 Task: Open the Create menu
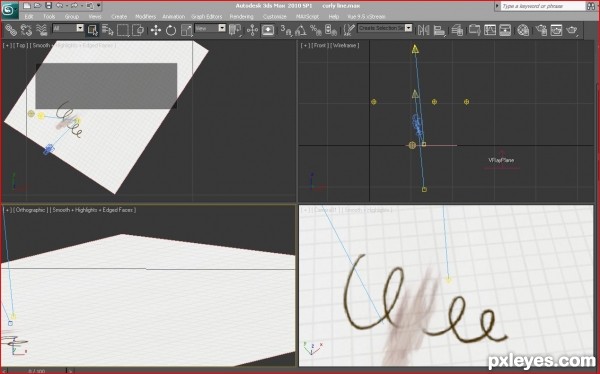(x=119, y=16)
